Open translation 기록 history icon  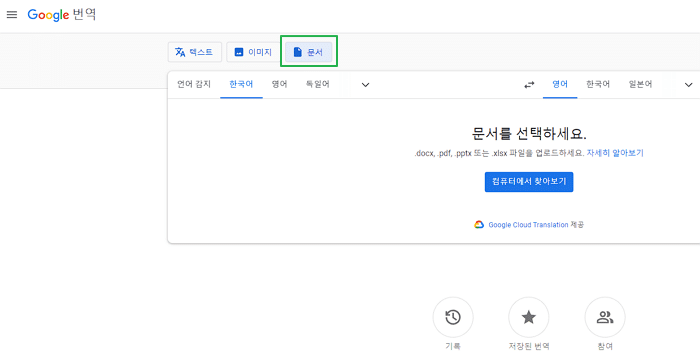453,317
